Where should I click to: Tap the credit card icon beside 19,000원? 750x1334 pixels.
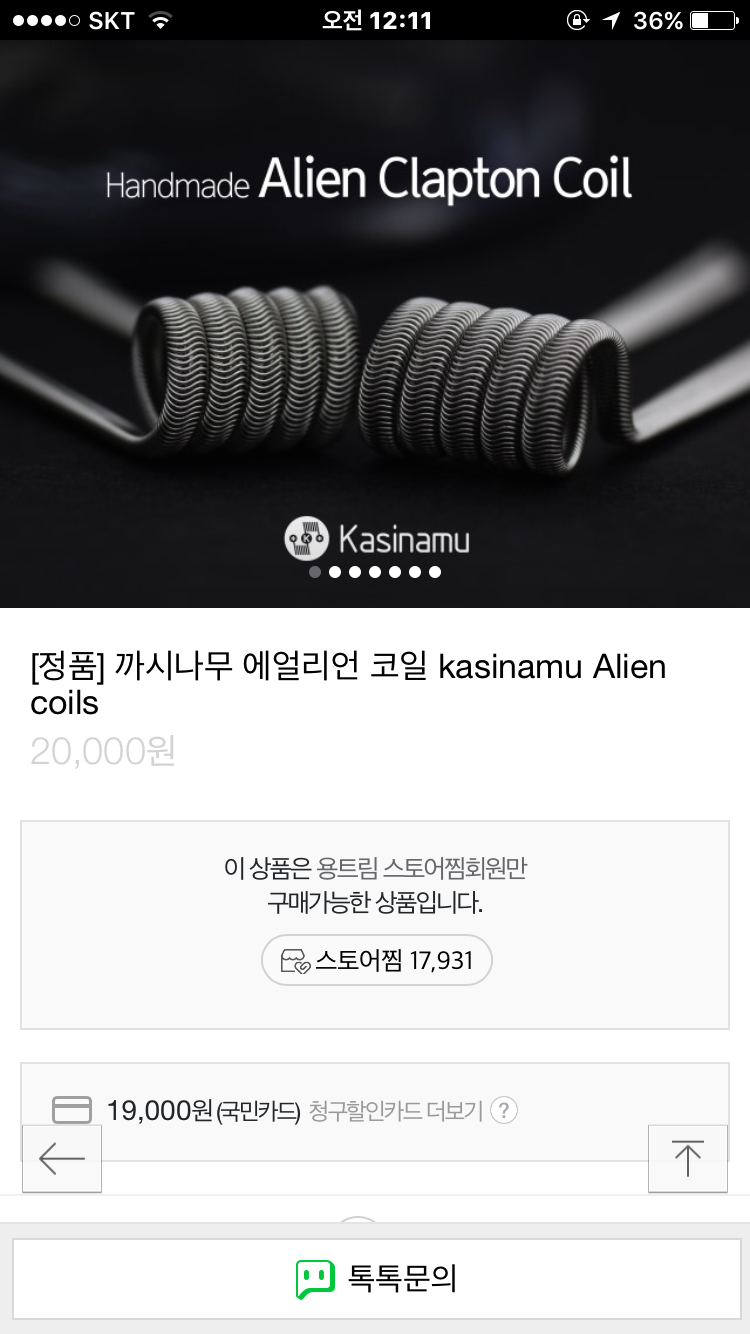point(71,1110)
